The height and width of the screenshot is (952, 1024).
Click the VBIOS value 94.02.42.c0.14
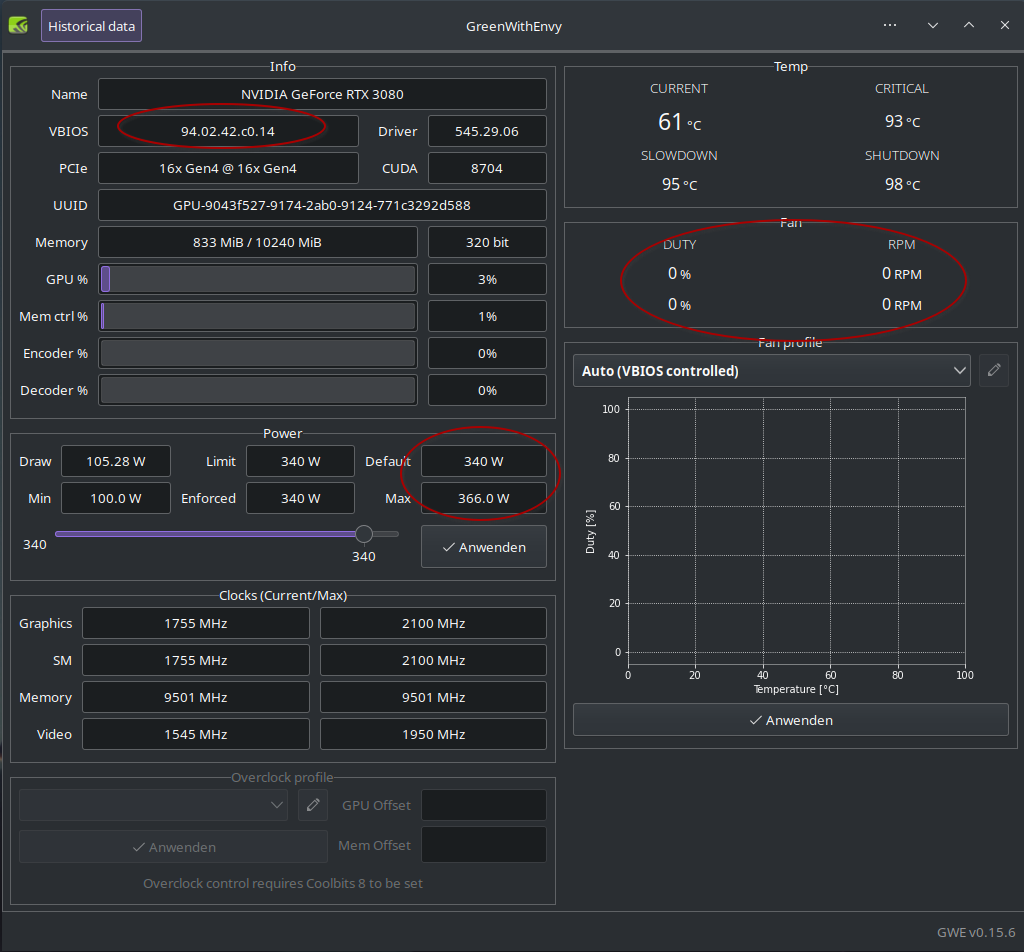pos(229,131)
